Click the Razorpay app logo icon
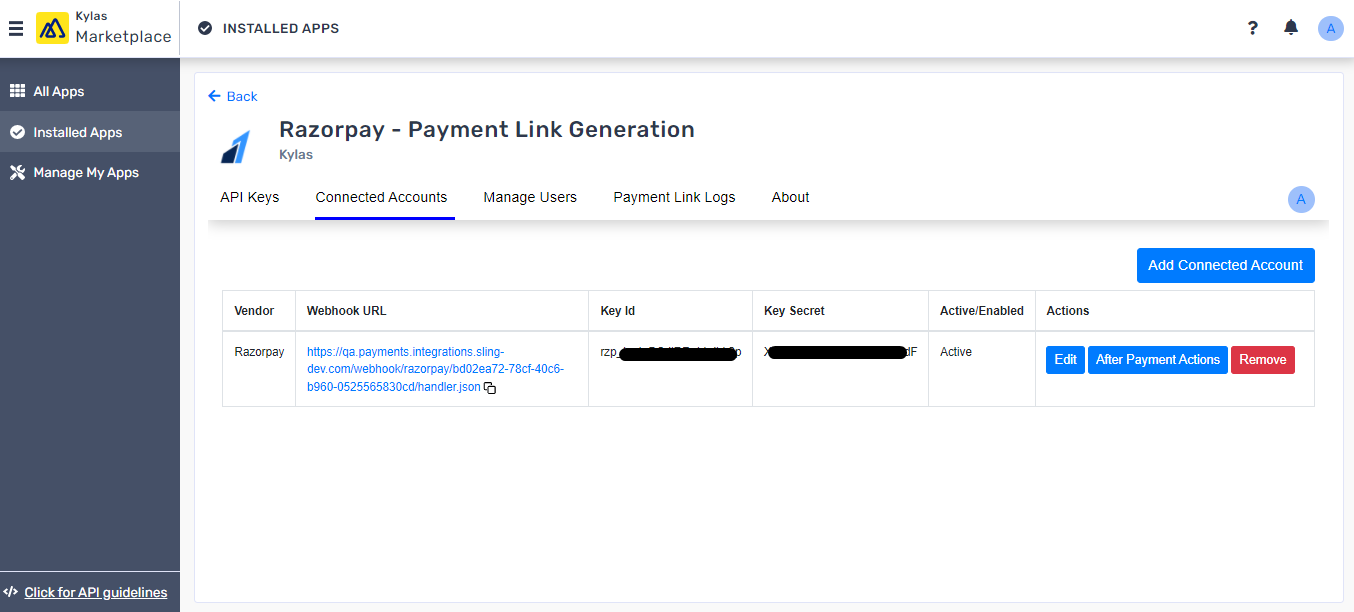Image resolution: width=1354 pixels, height=612 pixels. coord(237,146)
